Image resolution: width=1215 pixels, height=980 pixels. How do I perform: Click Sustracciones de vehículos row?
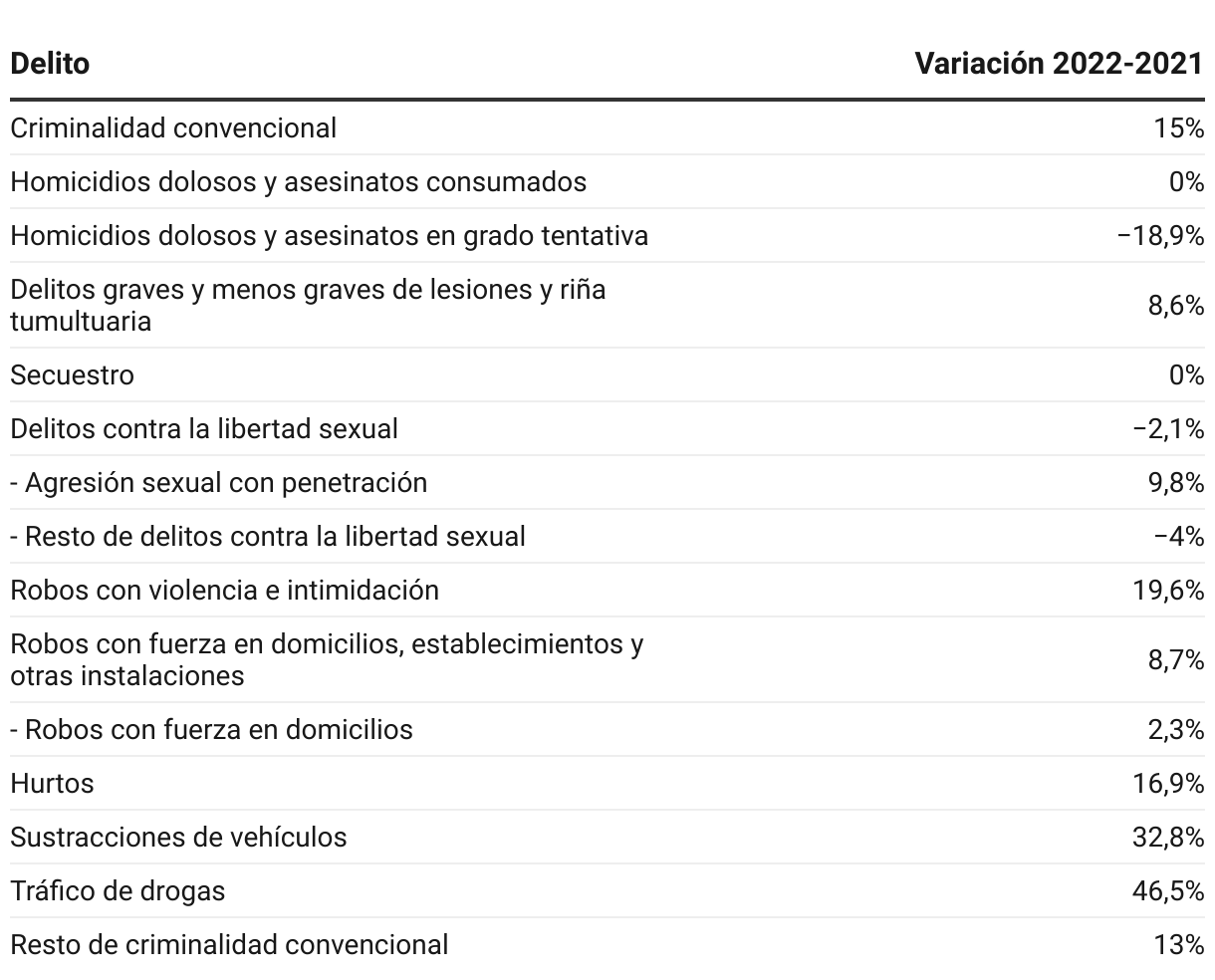[607, 837]
